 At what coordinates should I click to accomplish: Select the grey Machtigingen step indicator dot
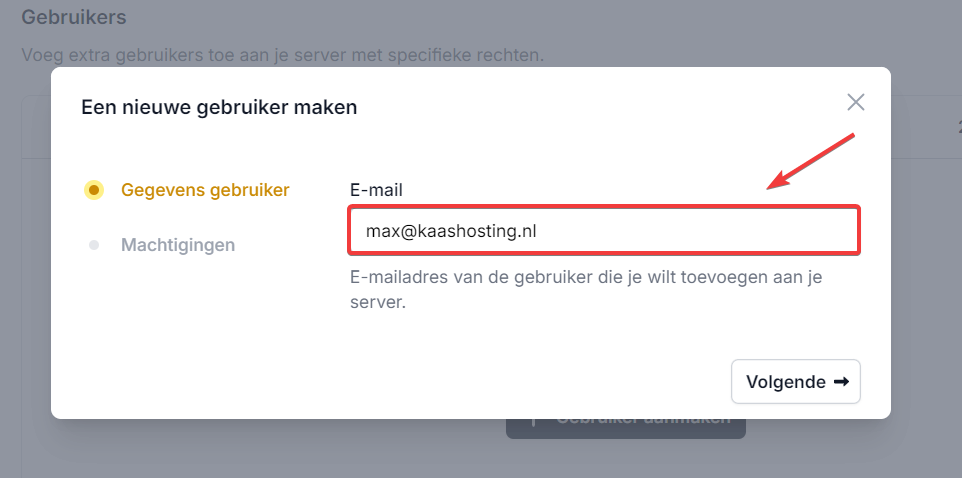pyautogui.click(x=93, y=244)
